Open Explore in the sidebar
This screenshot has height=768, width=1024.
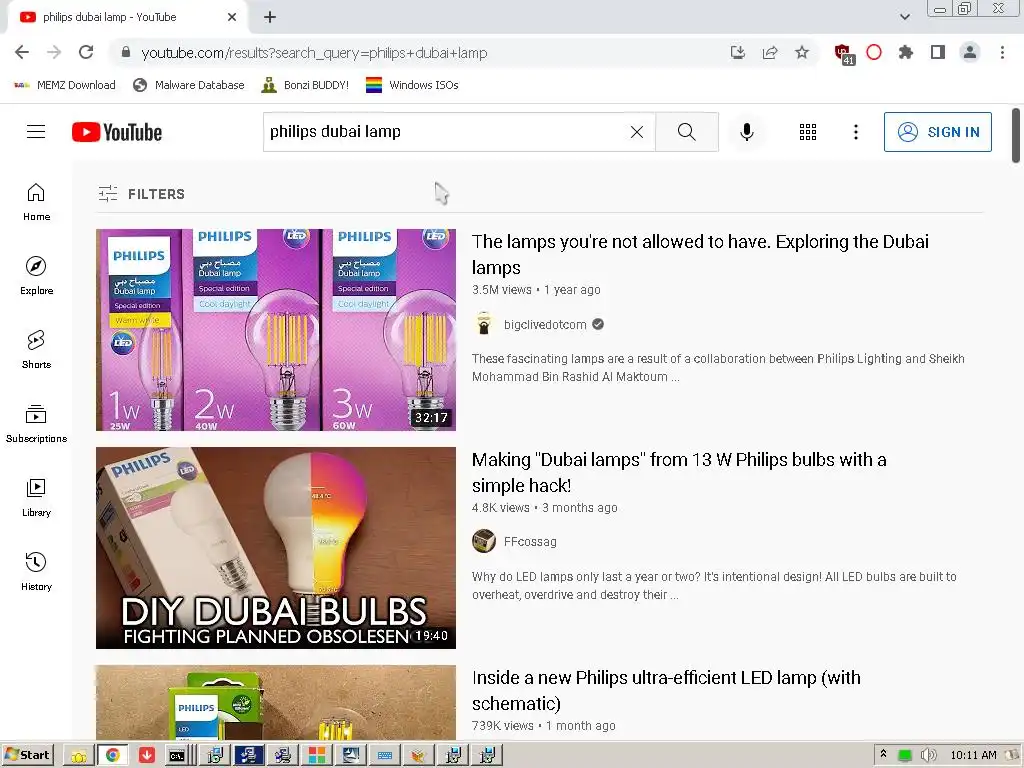(x=37, y=276)
